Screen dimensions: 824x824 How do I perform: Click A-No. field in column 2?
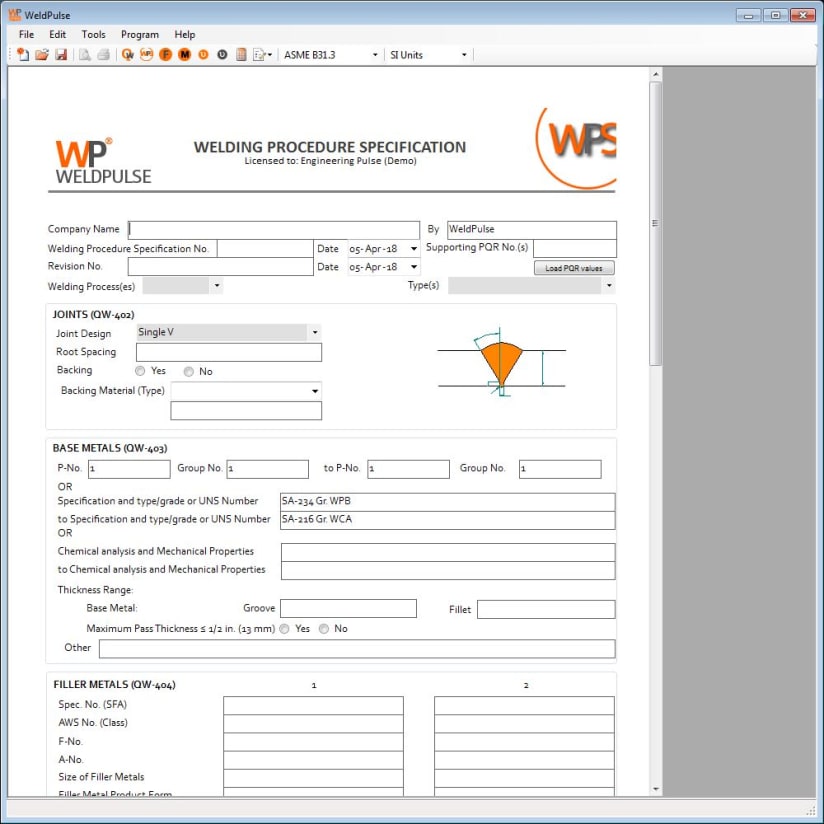coord(524,760)
